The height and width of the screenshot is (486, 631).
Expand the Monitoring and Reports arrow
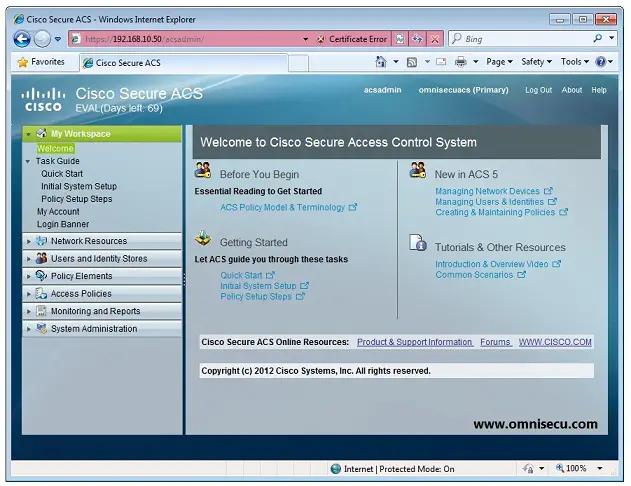29,311
